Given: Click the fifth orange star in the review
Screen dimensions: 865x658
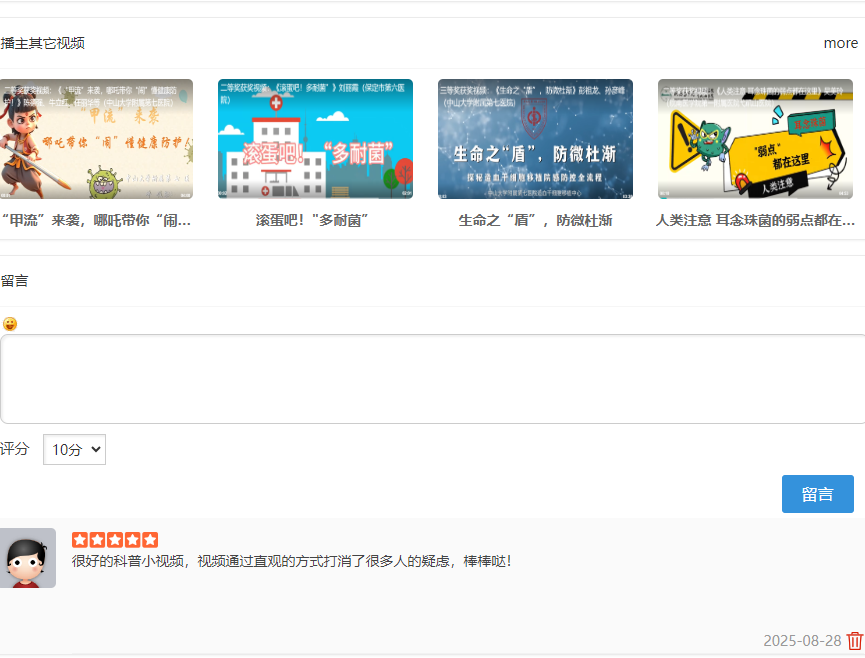Looking at the screenshot, I should [x=150, y=540].
